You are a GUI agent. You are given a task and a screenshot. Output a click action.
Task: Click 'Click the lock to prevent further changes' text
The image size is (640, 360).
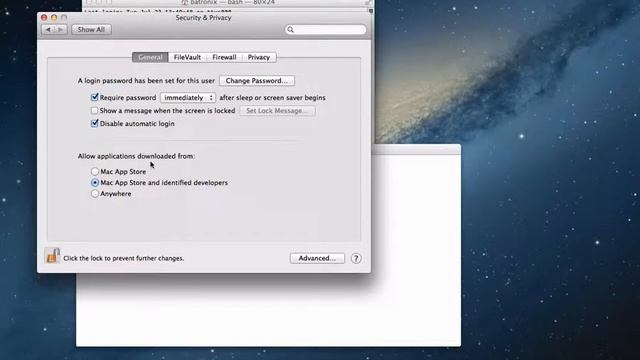(124, 258)
